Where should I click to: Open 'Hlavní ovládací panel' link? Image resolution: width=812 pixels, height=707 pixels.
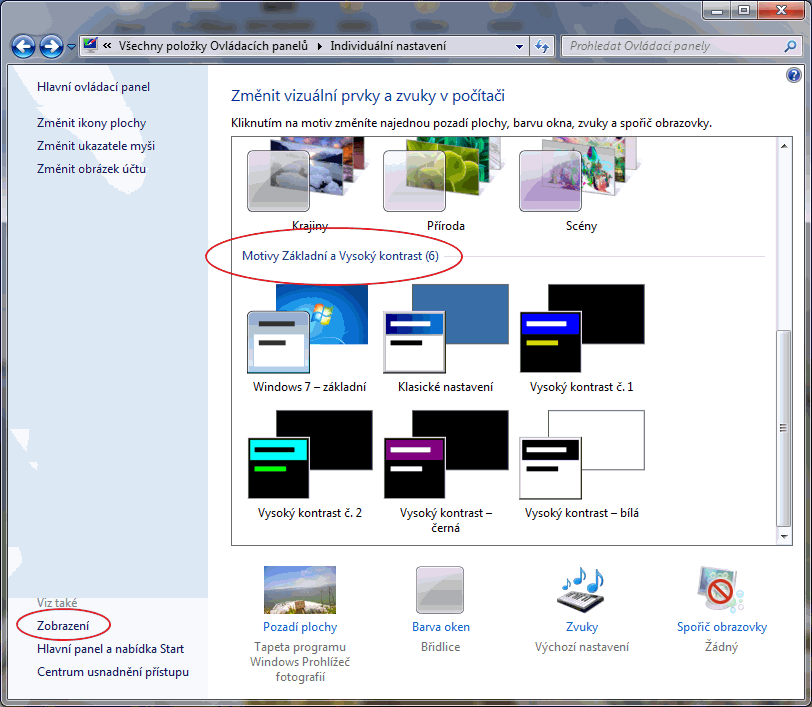point(94,87)
